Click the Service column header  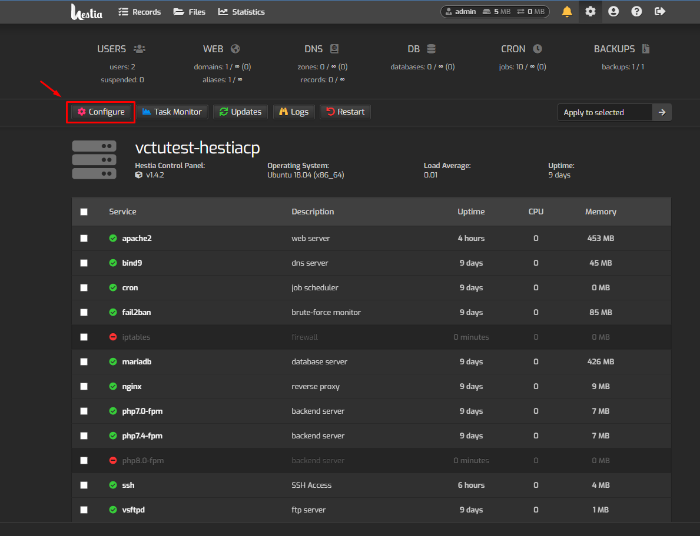pyautogui.click(x=122, y=212)
